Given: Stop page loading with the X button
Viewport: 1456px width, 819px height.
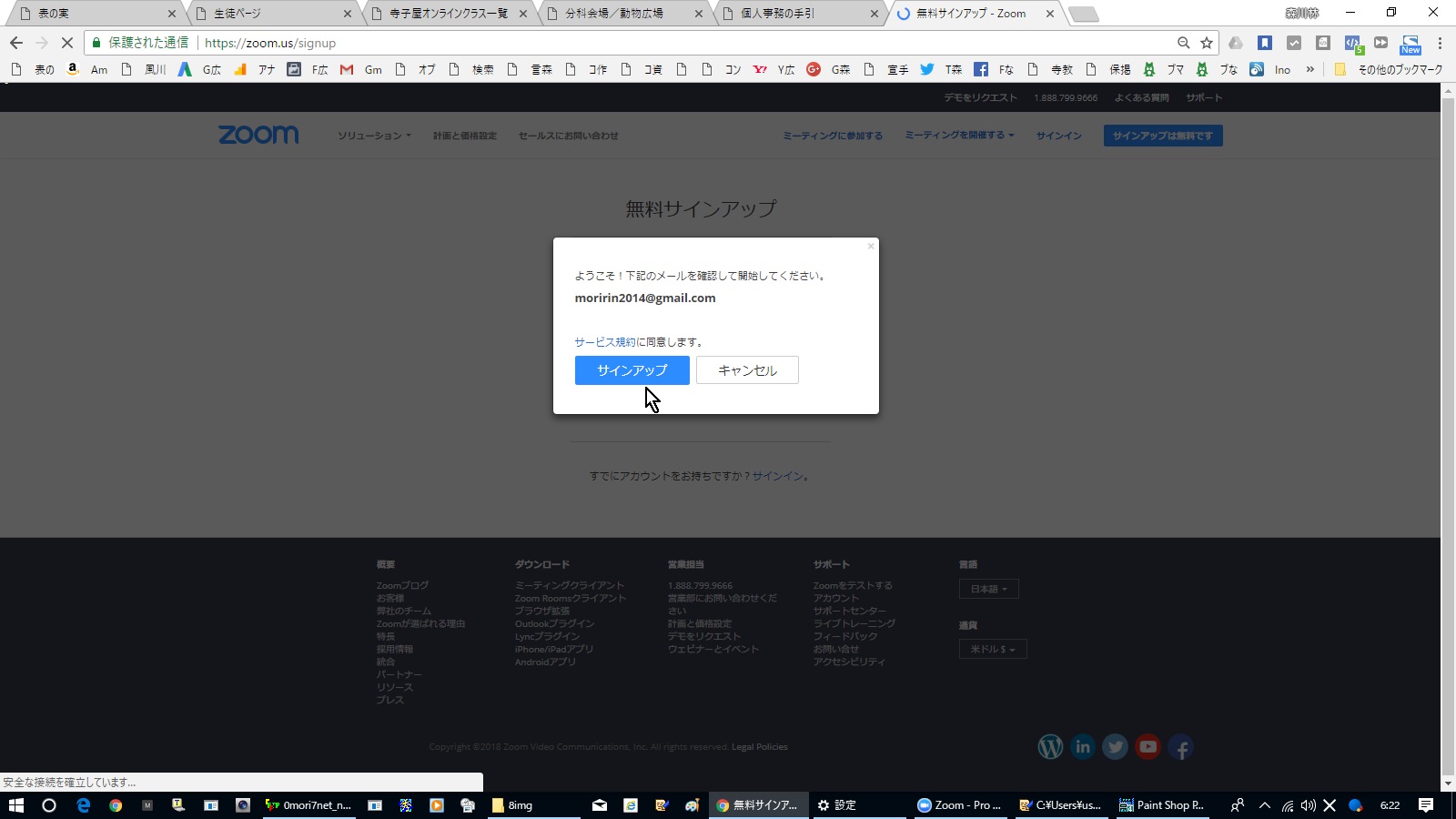Looking at the screenshot, I should click(66, 43).
